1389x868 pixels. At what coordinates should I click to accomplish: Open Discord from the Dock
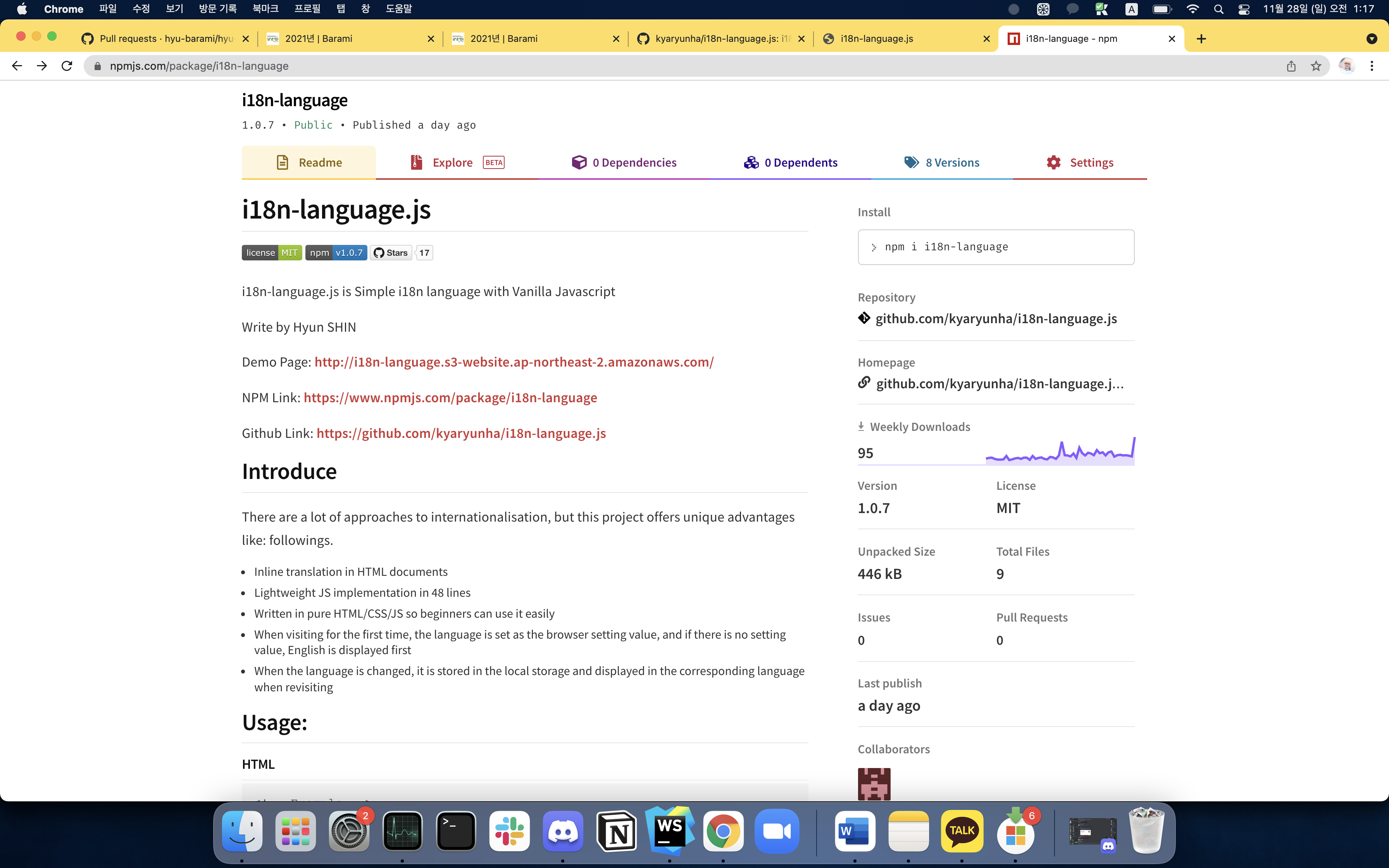tap(562, 831)
